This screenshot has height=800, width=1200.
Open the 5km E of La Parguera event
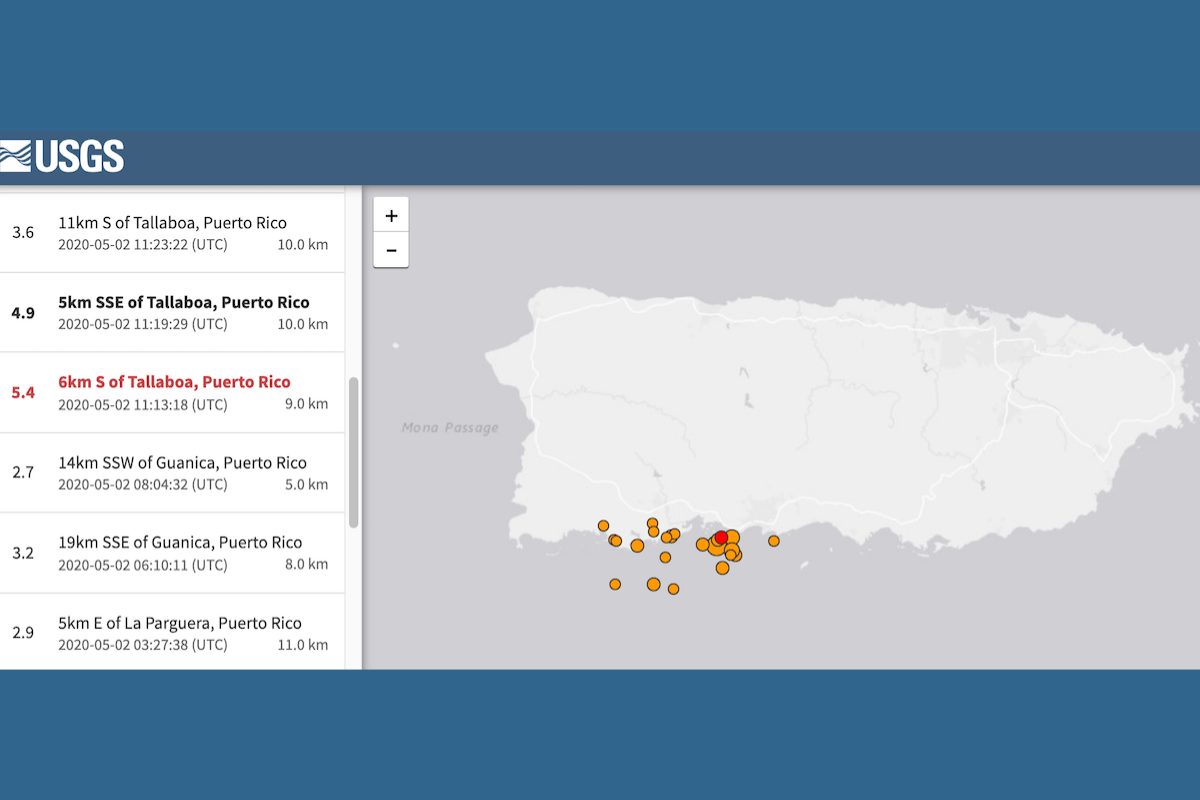tap(172, 632)
